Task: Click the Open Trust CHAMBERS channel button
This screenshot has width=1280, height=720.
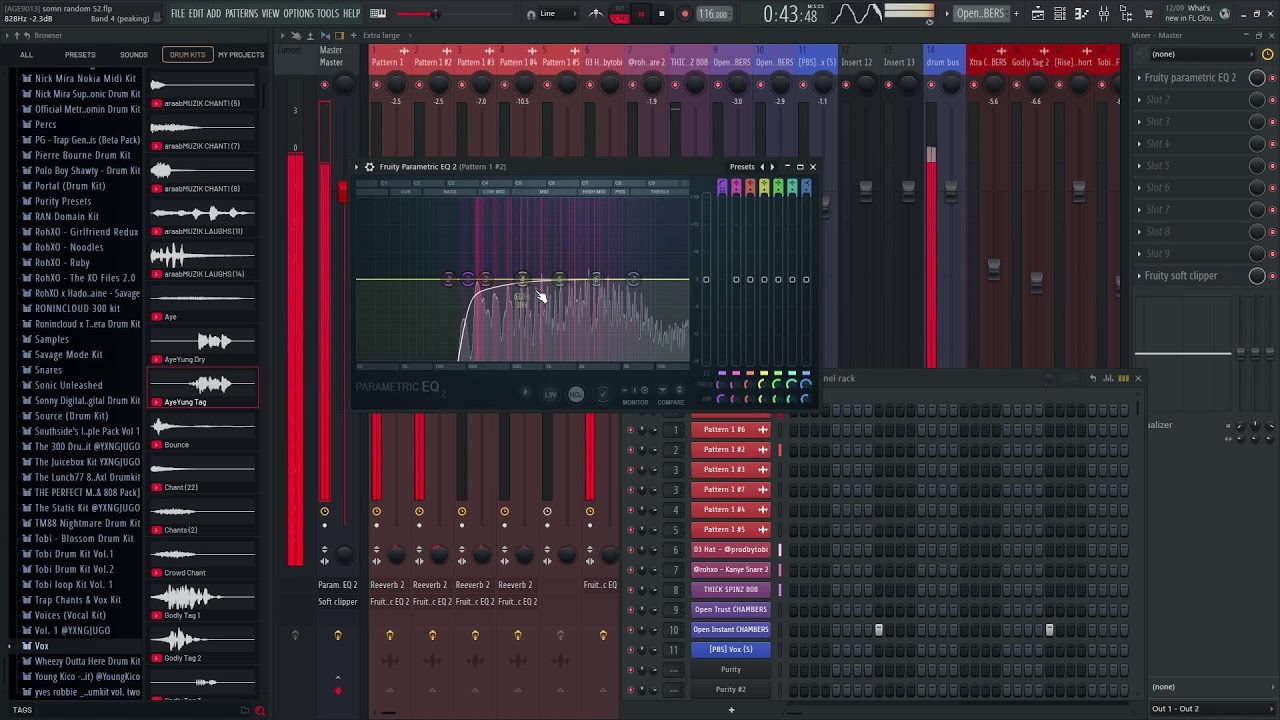Action: click(x=731, y=610)
